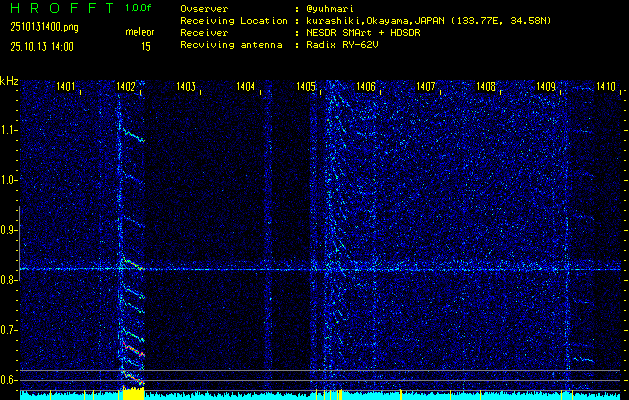Click the yellow meteor detection block
Image resolution: width=629 pixels, height=400 pixels.
click(x=132, y=394)
